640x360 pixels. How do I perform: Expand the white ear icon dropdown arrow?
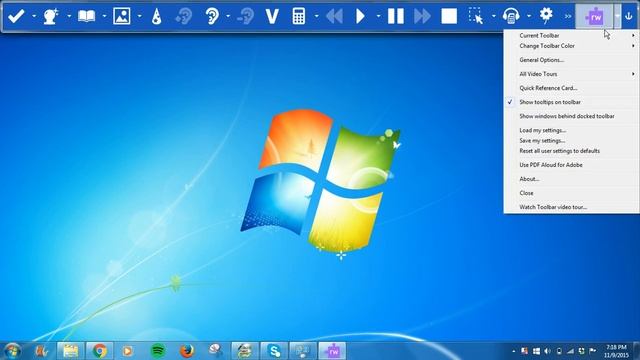[228, 16]
